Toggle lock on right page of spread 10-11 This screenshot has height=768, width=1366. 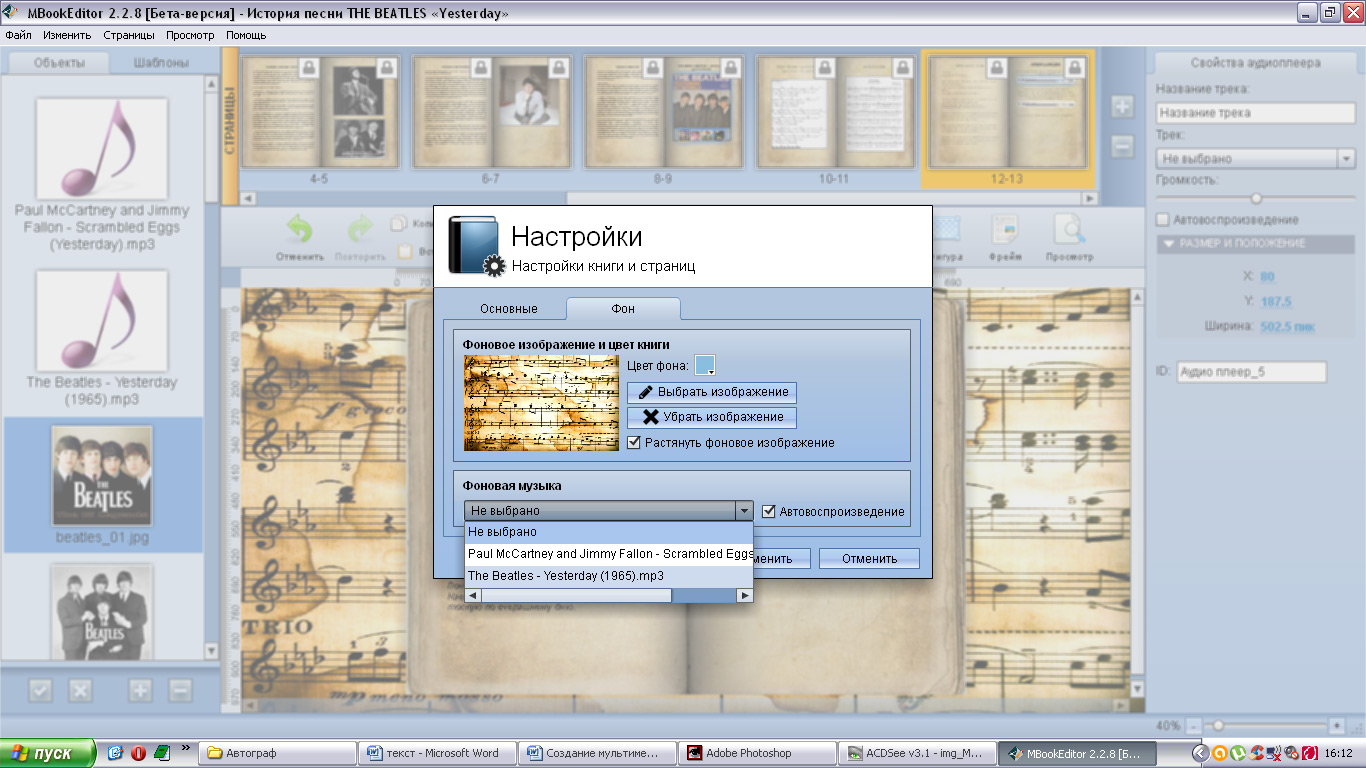(x=902, y=68)
